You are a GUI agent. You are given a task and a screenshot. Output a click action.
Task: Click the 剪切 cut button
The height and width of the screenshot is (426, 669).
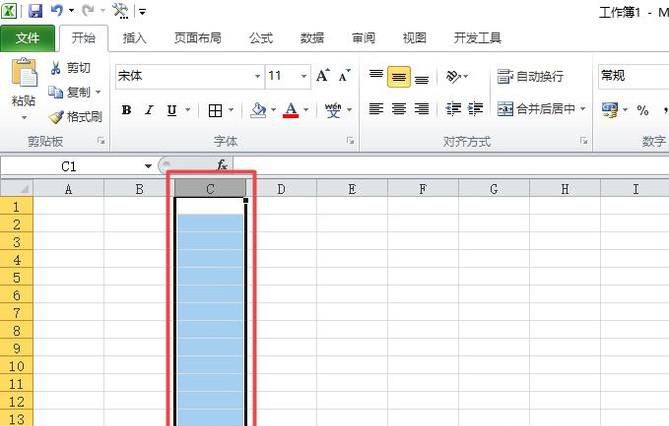71,68
